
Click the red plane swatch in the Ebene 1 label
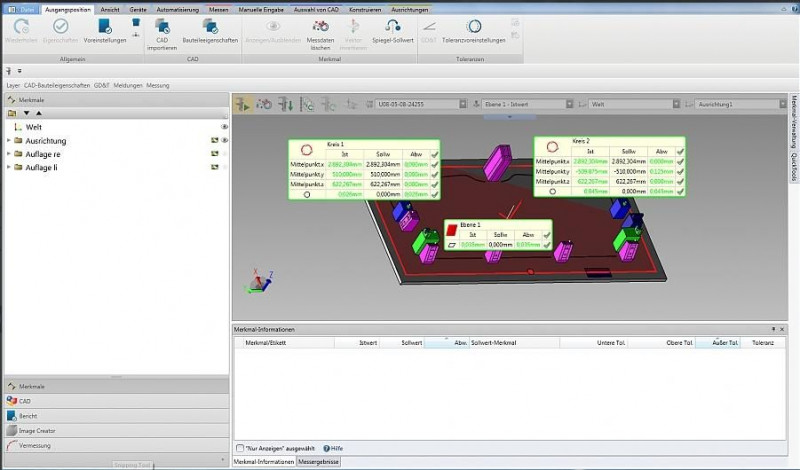pyautogui.click(x=452, y=230)
